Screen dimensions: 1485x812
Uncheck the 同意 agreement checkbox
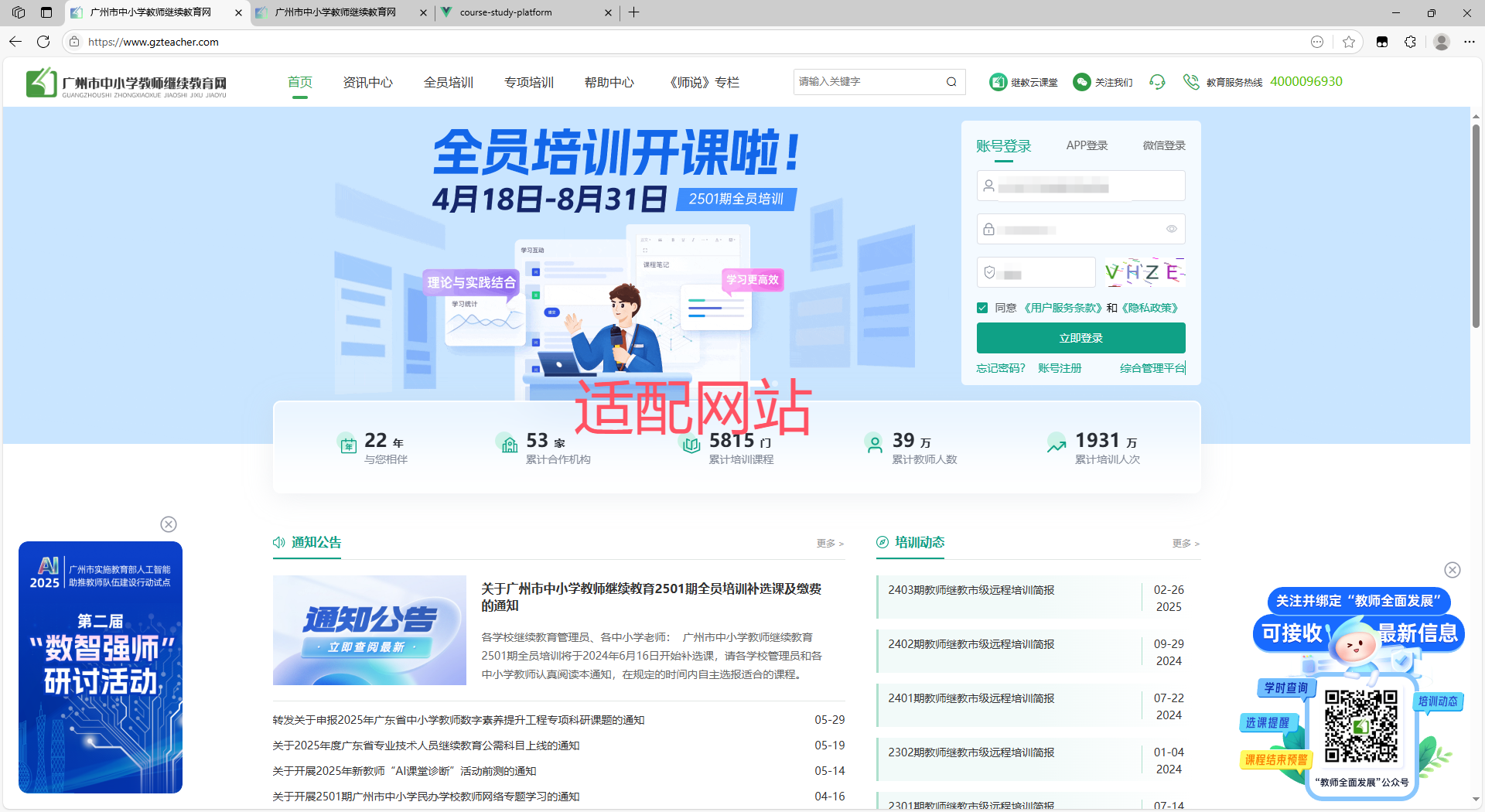point(982,308)
